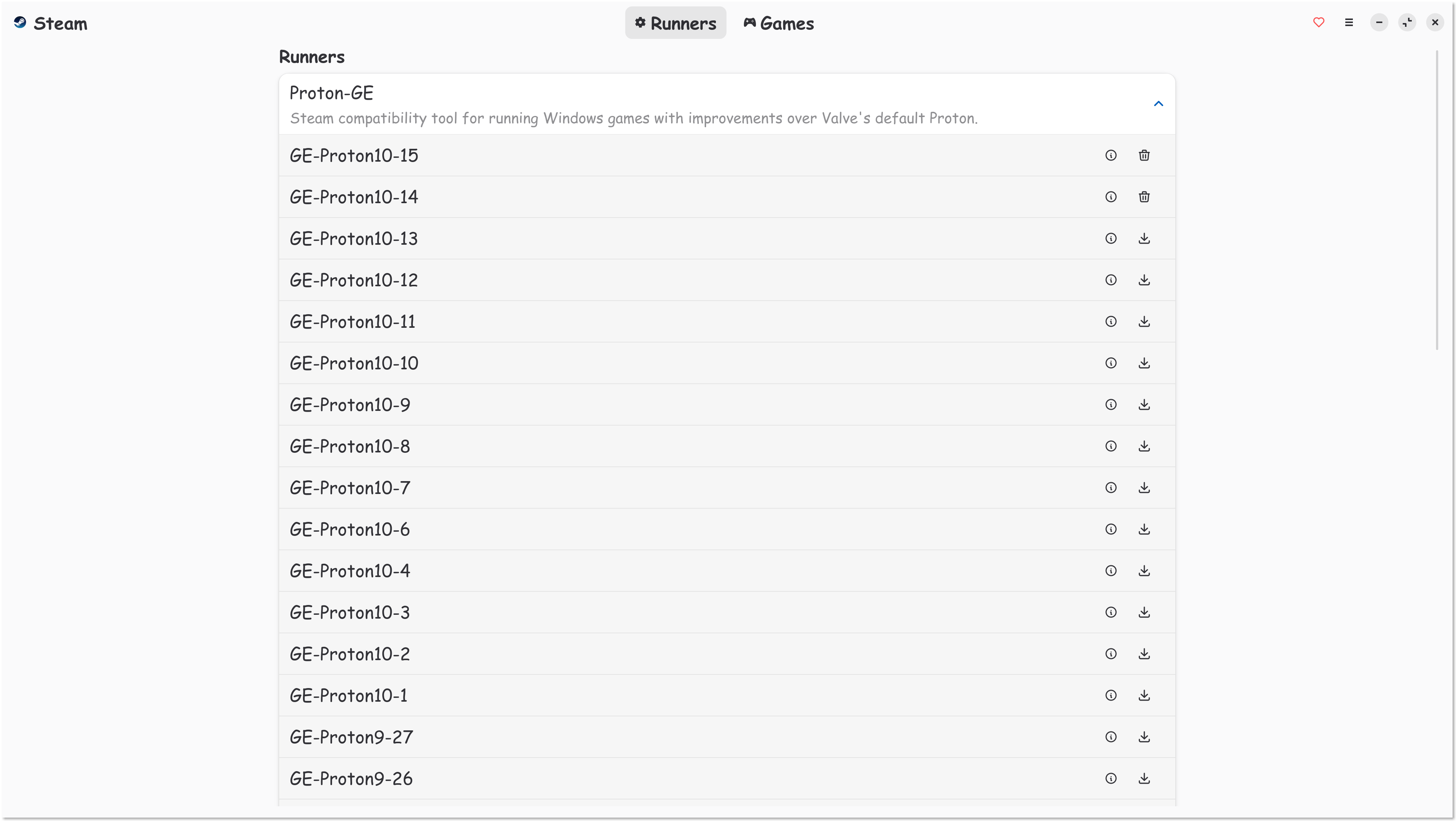Restore the window size
This screenshot has width=1456, height=821.
1407,23
